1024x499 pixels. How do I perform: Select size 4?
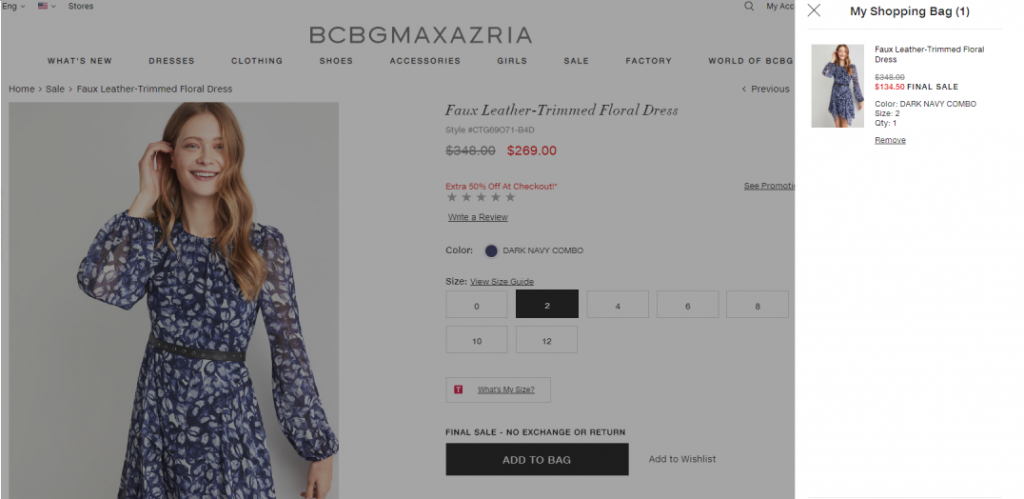(617, 305)
